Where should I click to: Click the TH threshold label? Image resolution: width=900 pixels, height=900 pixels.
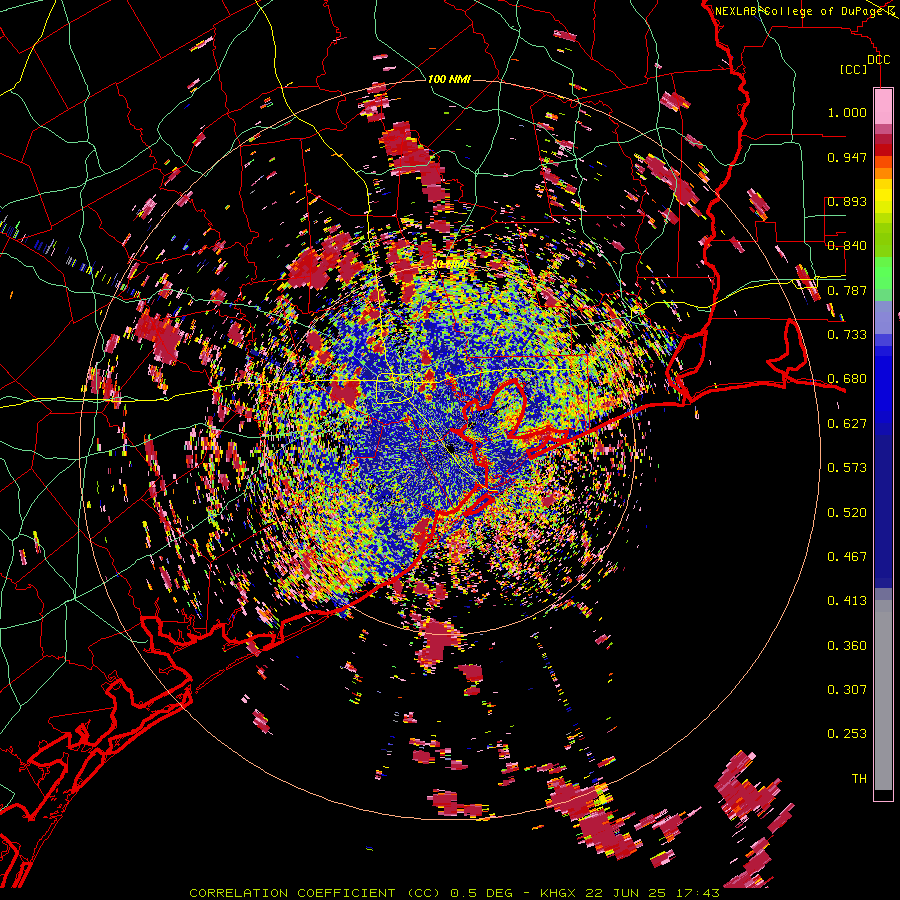click(859, 779)
